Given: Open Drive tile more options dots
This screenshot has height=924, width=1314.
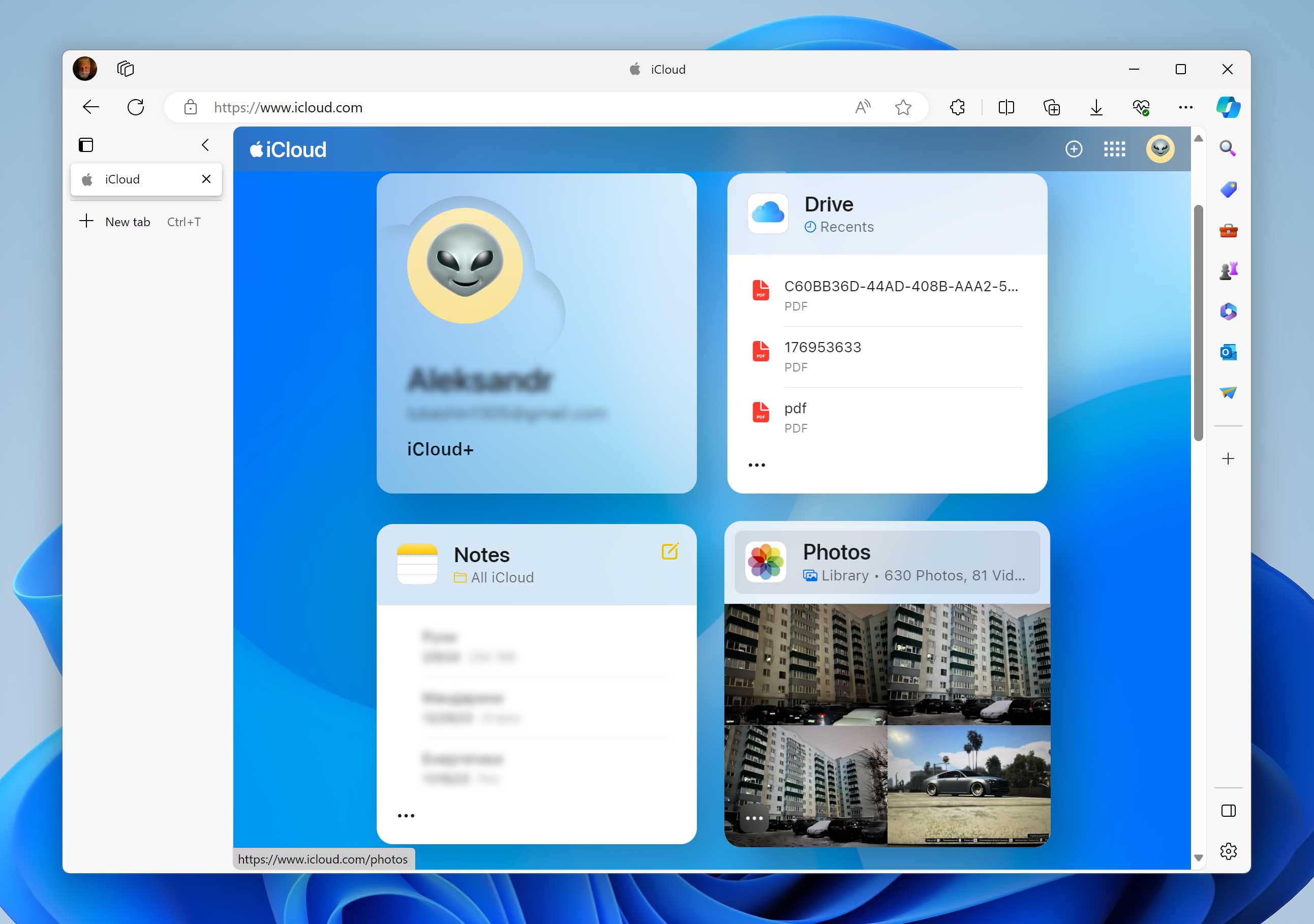Looking at the screenshot, I should [x=756, y=465].
